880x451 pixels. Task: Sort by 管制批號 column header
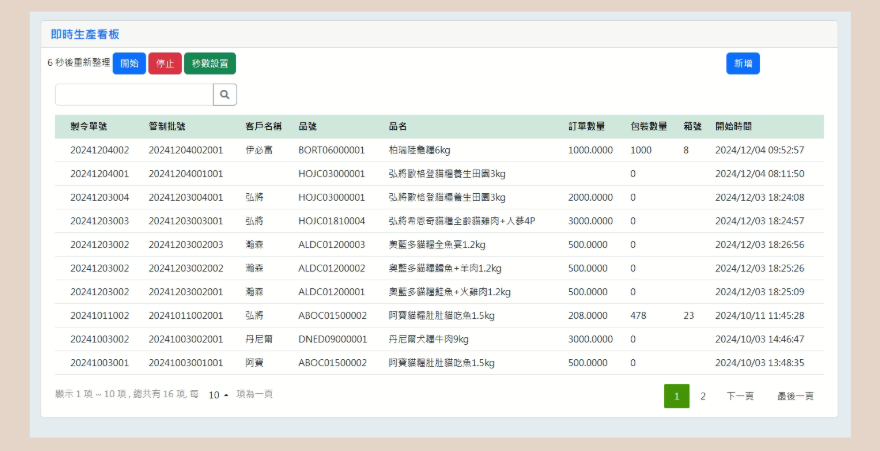tap(166, 127)
